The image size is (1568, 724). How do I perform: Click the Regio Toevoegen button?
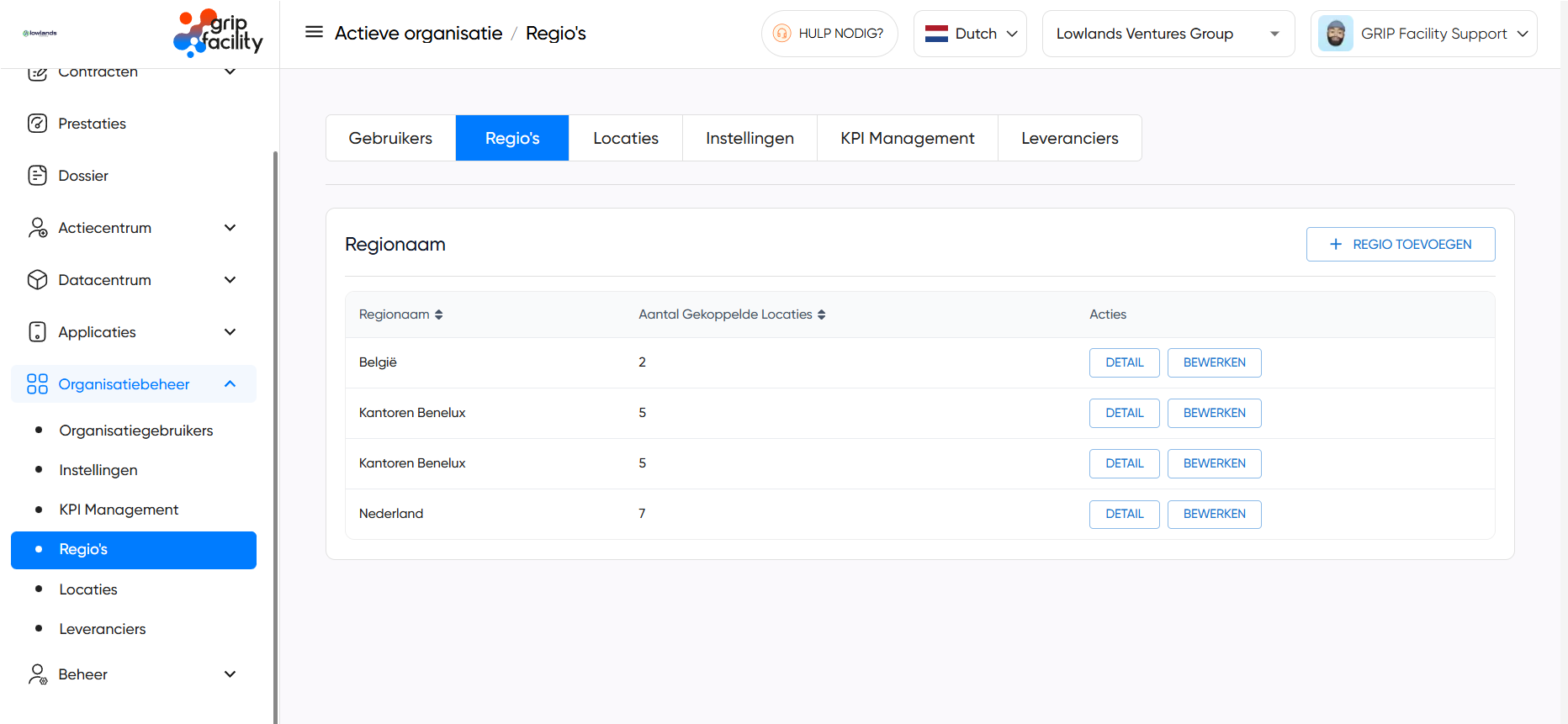click(1400, 245)
